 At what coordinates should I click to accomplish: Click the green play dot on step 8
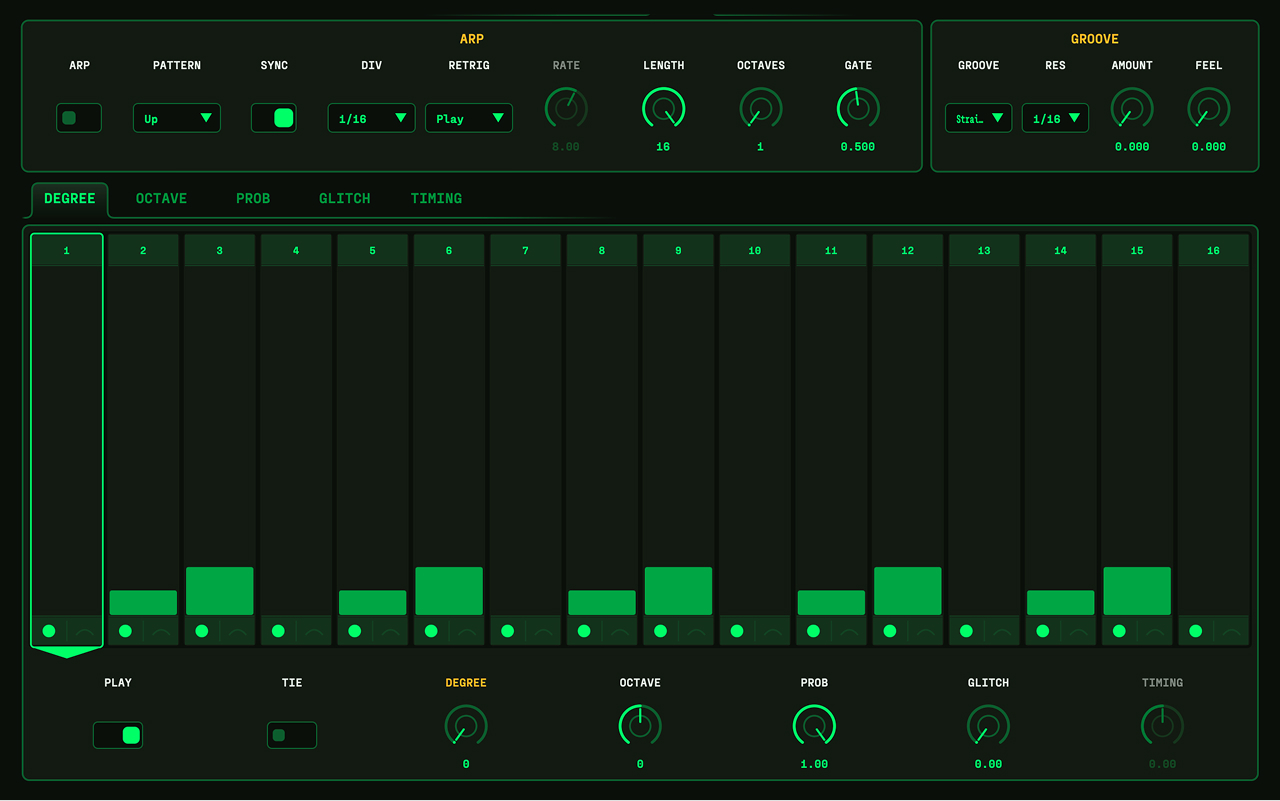click(x=584, y=631)
